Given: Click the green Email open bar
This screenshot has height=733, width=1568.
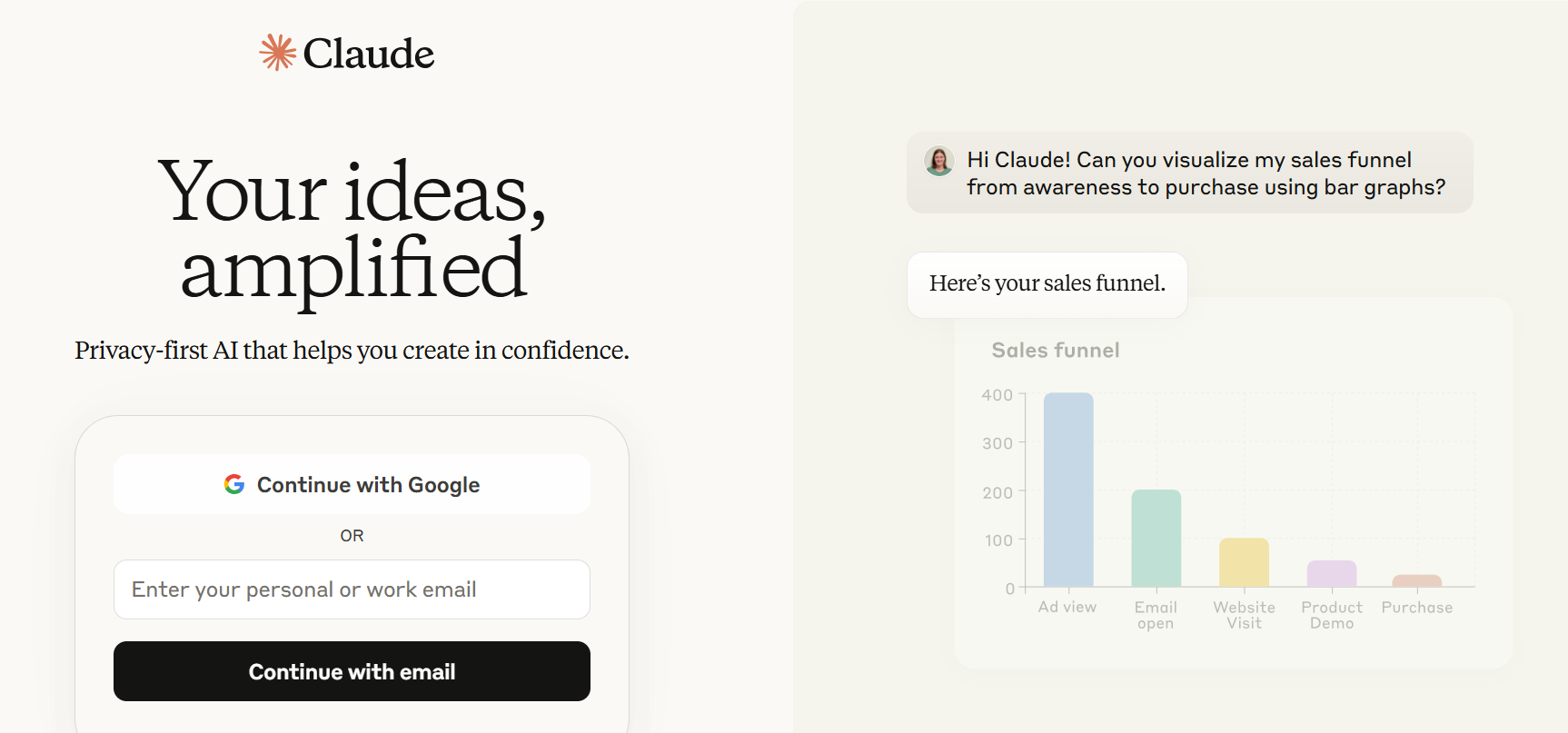Looking at the screenshot, I should [1156, 538].
